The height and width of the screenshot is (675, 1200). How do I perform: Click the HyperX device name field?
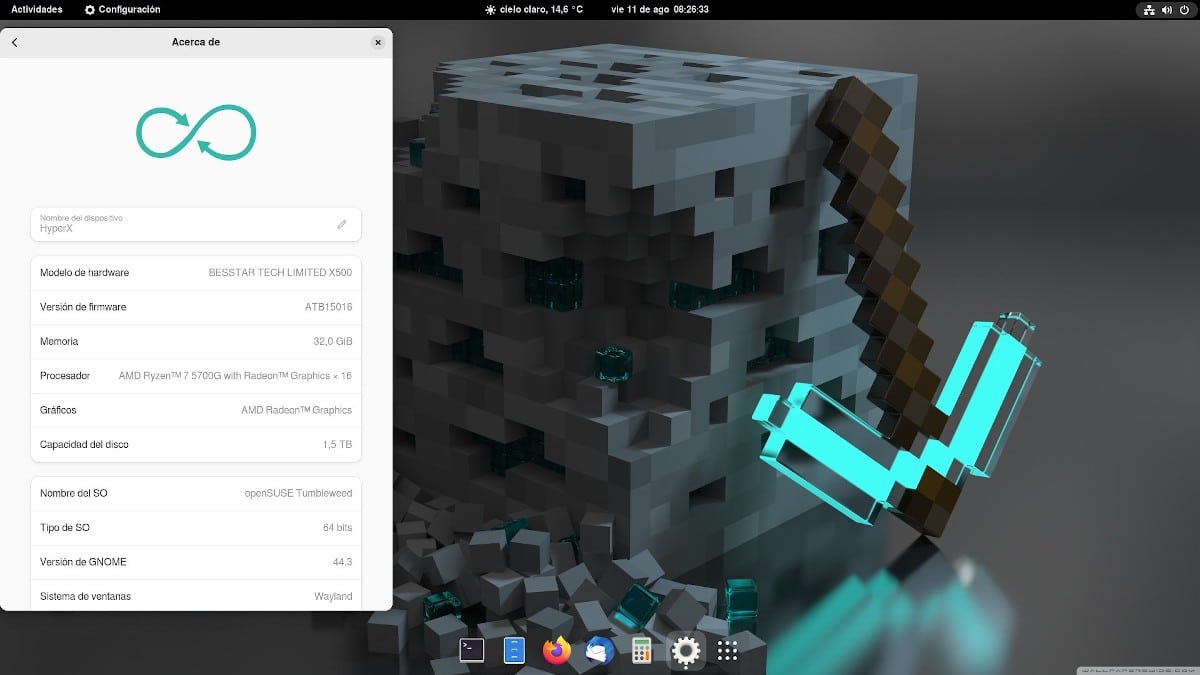pyautogui.click(x=196, y=224)
